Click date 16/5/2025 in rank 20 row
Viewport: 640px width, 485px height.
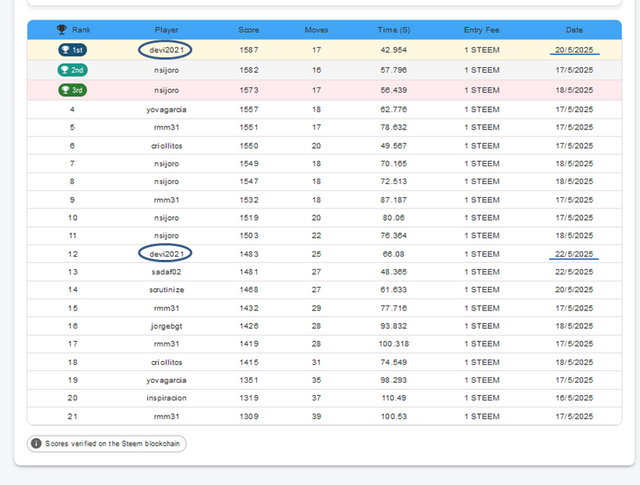click(574, 398)
